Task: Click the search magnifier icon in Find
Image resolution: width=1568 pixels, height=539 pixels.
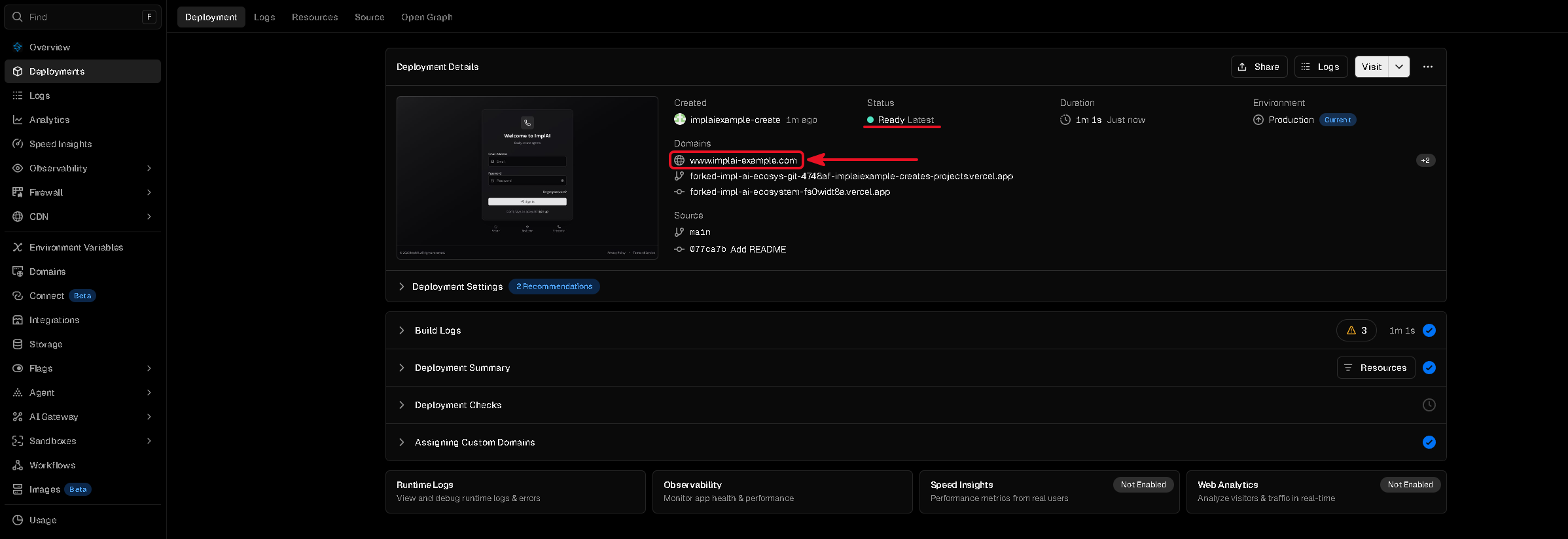Action: [x=18, y=17]
